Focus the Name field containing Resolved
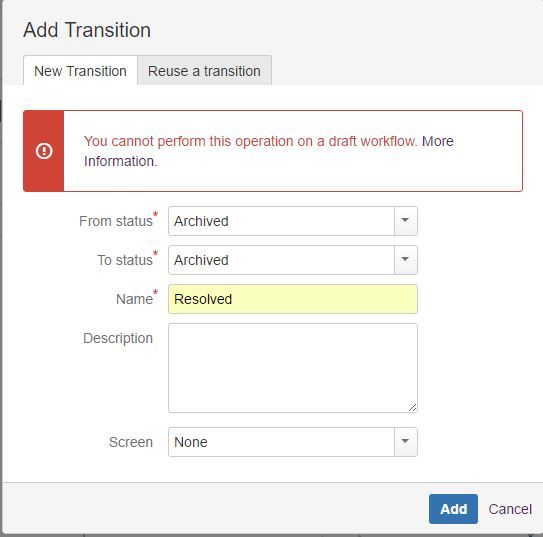543x537 pixels. click(293, 299)
